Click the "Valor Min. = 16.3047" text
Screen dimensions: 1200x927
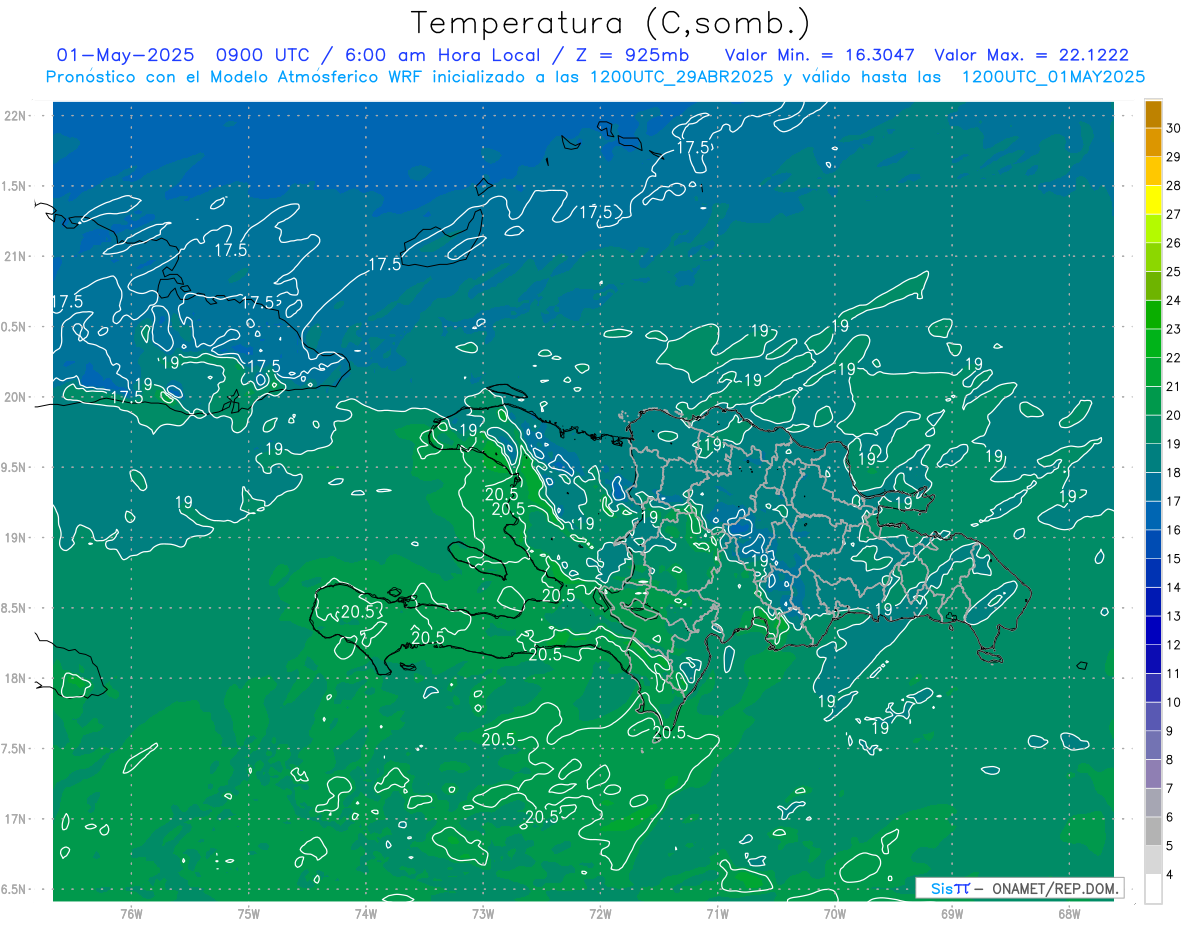point(819,55)
